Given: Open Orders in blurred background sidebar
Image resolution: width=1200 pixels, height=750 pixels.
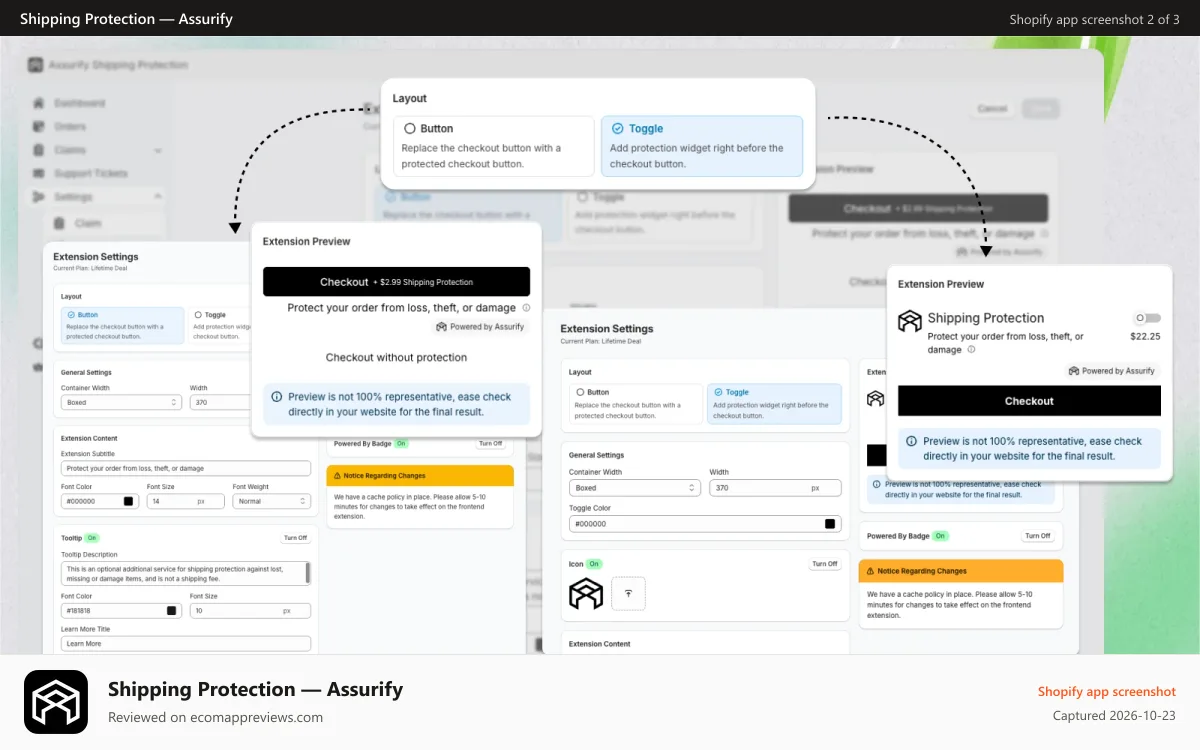Looking at the screenshot, I should point(70,127).
